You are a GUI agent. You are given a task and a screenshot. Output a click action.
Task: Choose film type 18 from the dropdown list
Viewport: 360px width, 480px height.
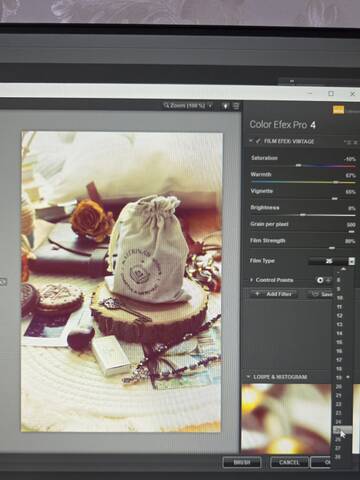click(x=339, y=369)
